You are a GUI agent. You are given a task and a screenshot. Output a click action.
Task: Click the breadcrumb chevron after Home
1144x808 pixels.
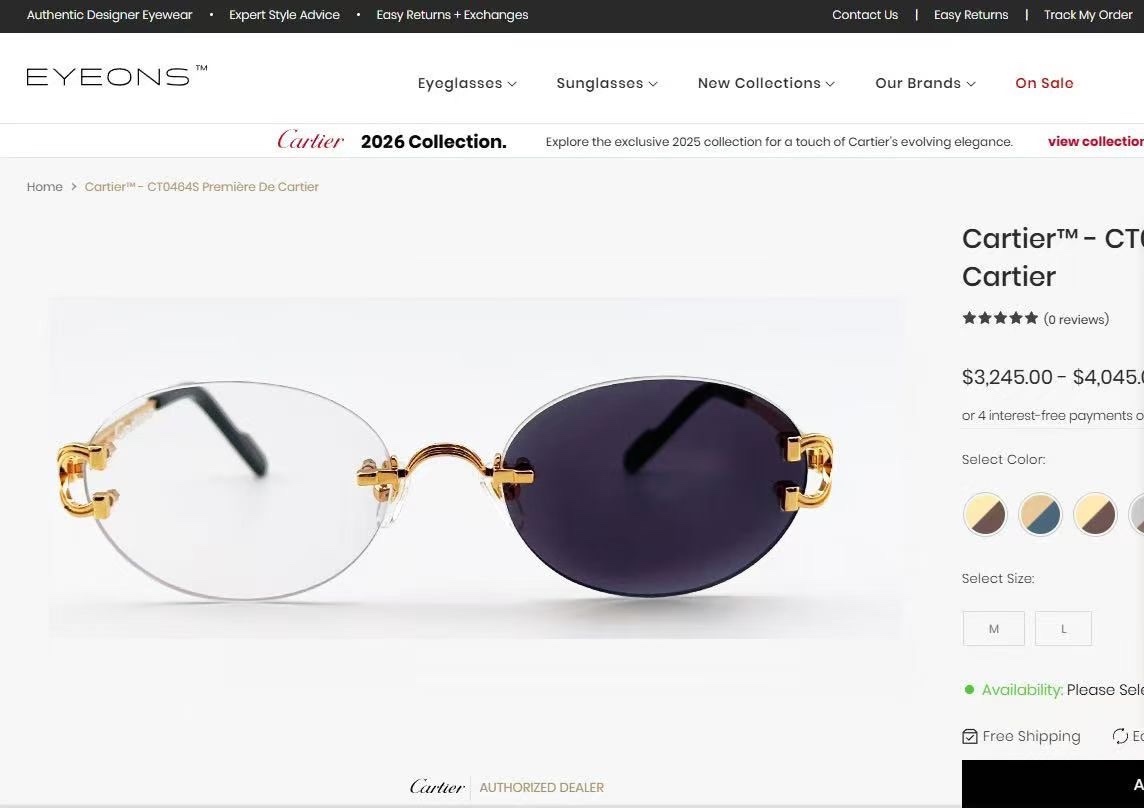pos(74,187)
